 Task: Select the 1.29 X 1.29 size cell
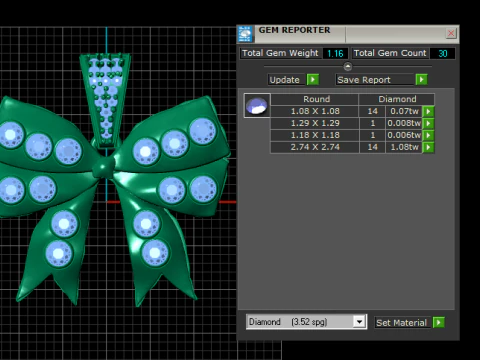pos(315,123)
